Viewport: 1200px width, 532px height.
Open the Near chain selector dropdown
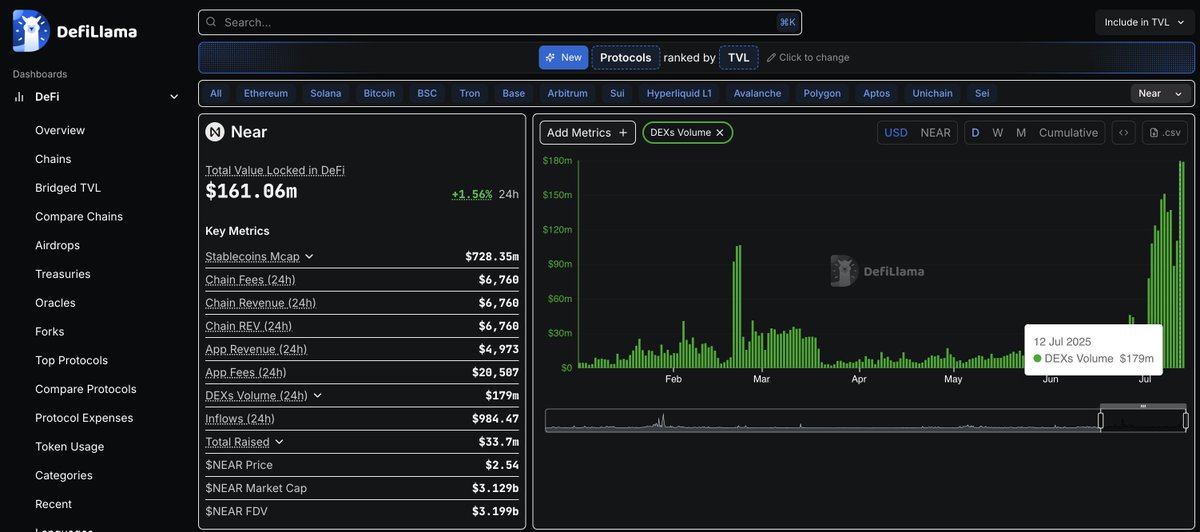pos(1162,93)
